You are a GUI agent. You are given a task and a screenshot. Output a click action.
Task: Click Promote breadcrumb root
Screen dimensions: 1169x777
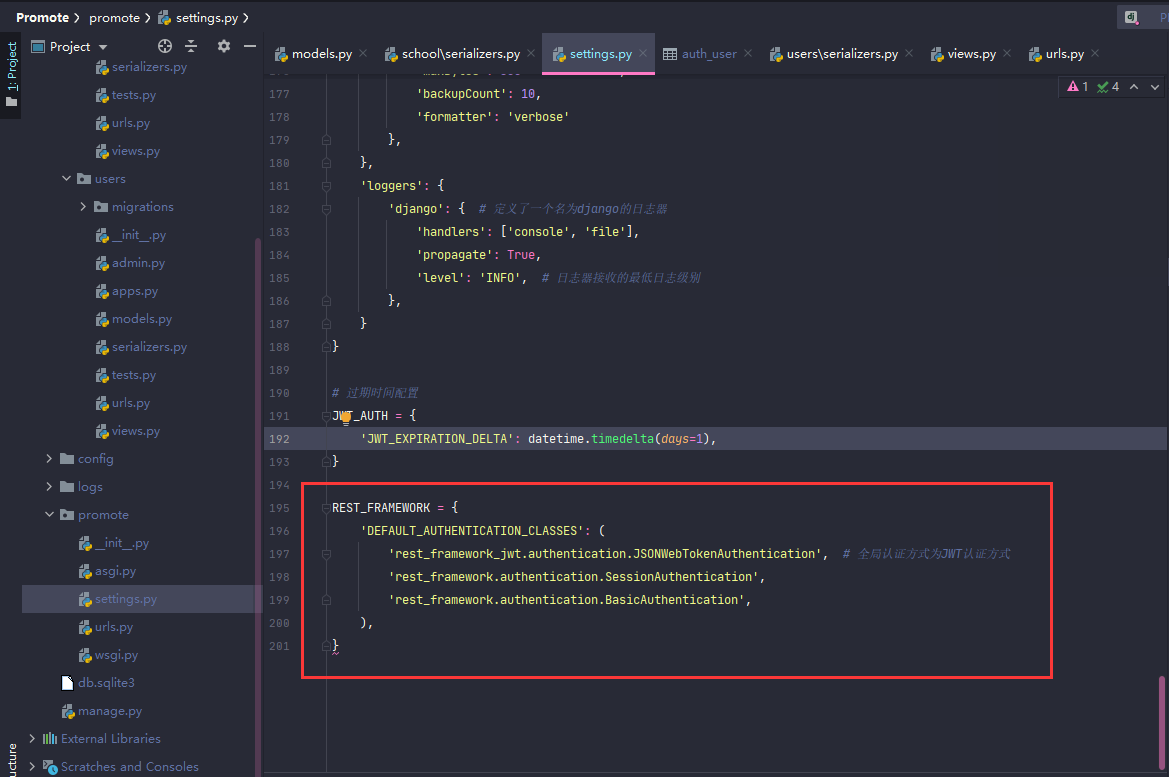coord(42,17)
